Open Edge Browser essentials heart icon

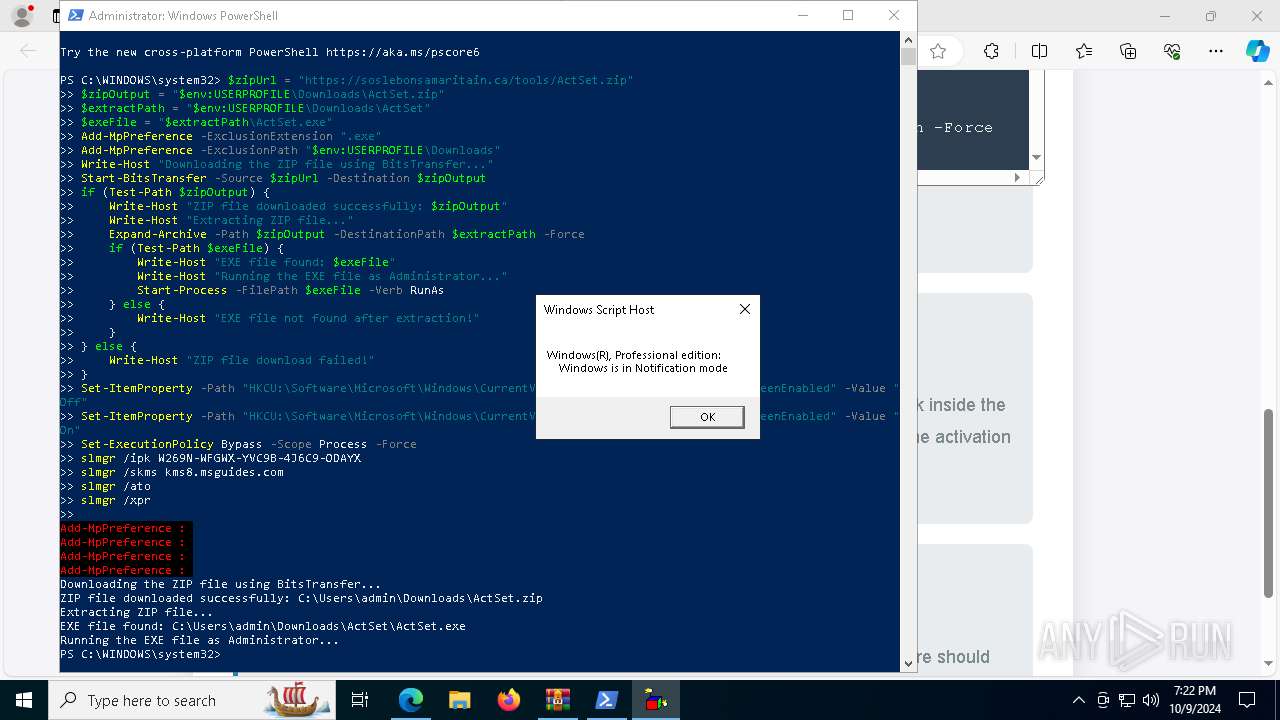(1172, 51)
